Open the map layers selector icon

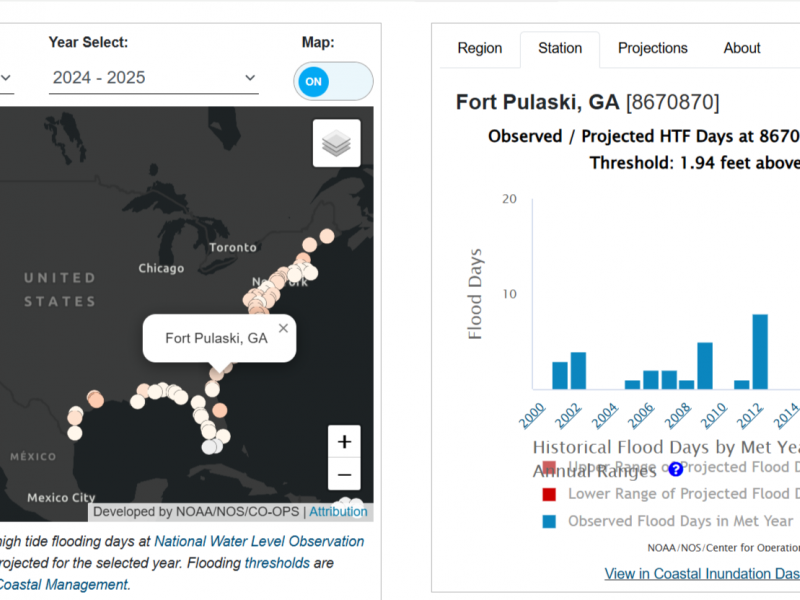[334, 141]
